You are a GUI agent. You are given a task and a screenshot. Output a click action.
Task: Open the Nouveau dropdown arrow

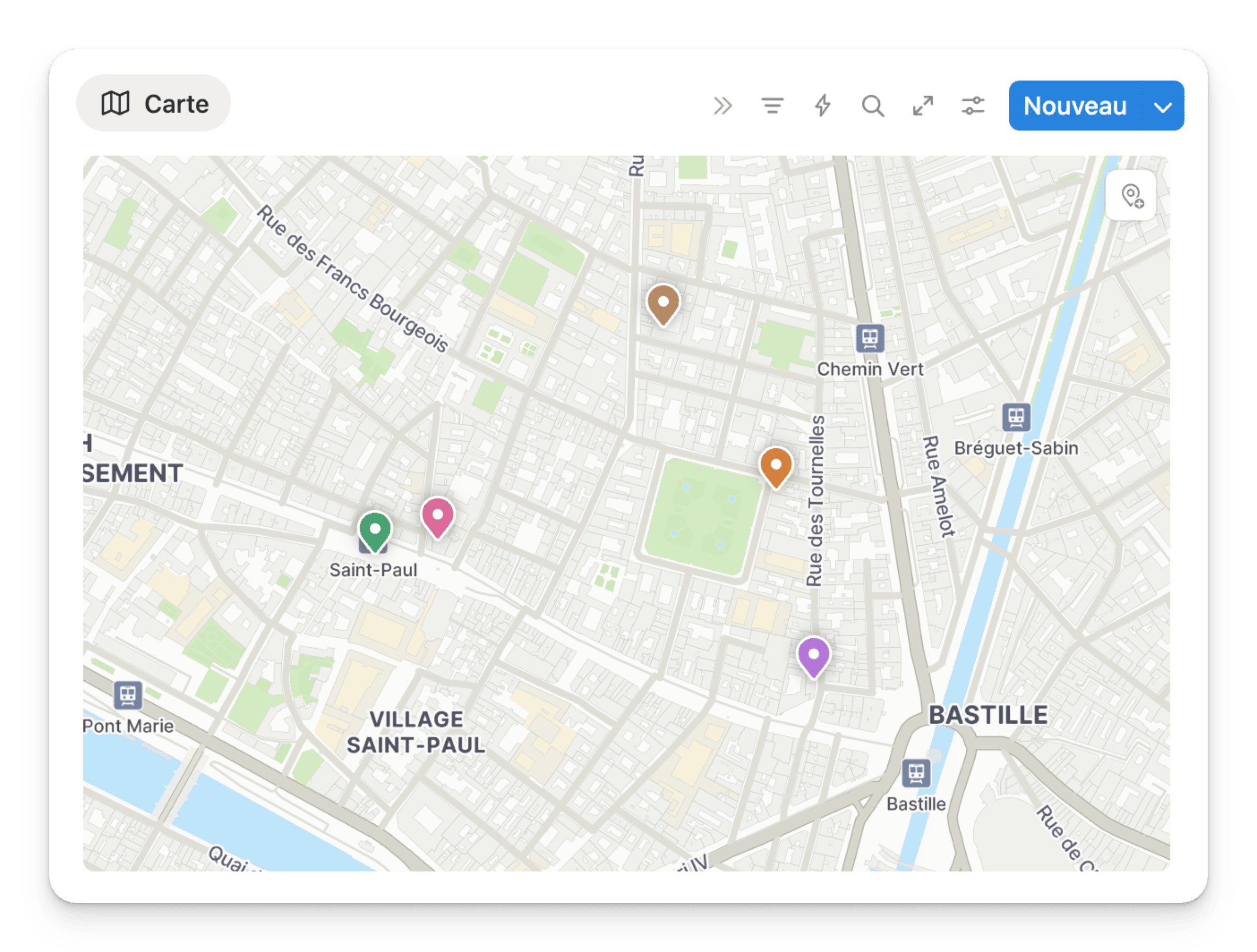tap(1163, 106)
